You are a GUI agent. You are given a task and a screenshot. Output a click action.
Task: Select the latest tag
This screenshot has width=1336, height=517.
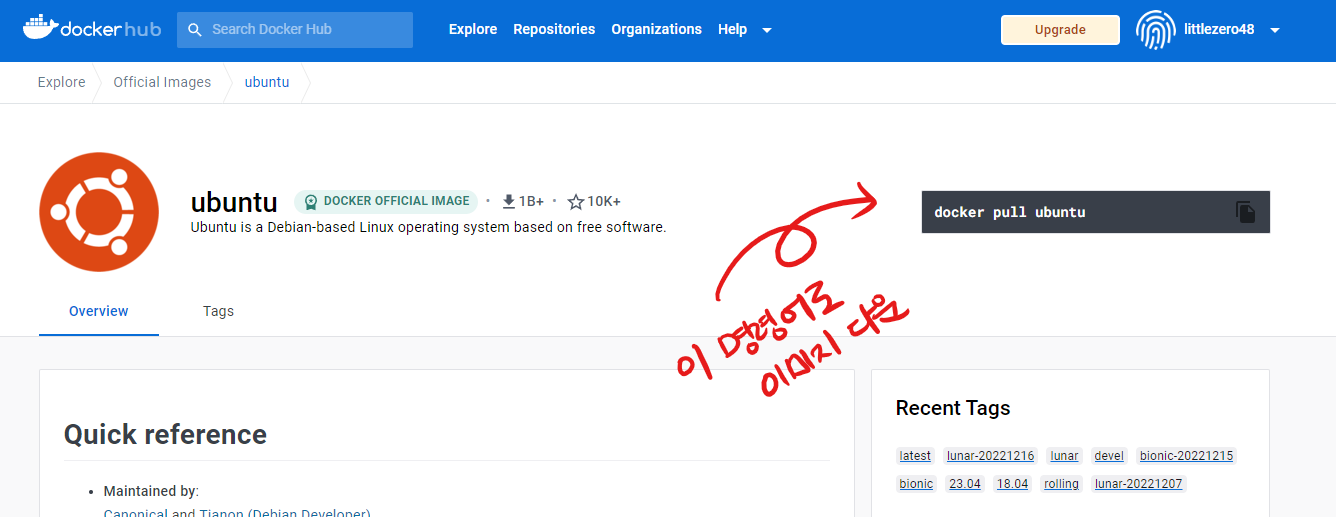(x=915, y=456)
